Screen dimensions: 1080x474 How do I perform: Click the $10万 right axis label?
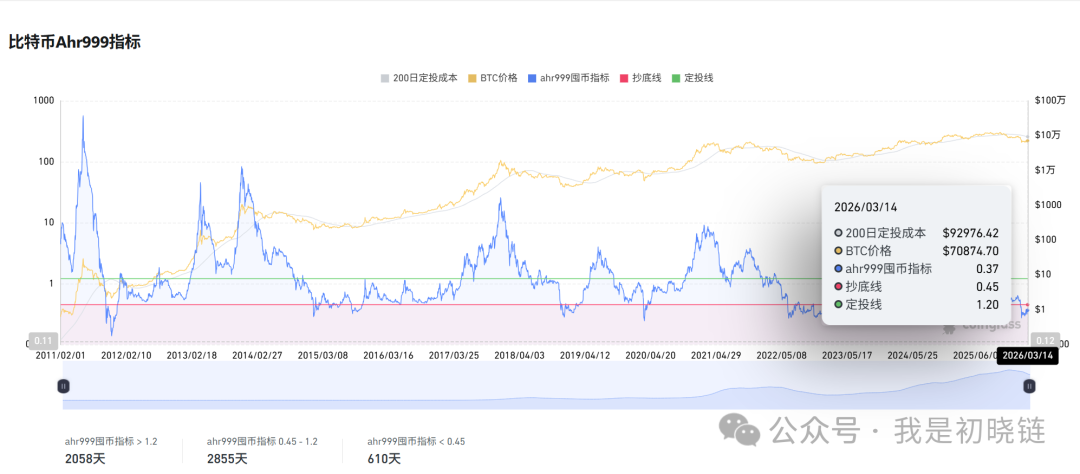[1048, 135]
